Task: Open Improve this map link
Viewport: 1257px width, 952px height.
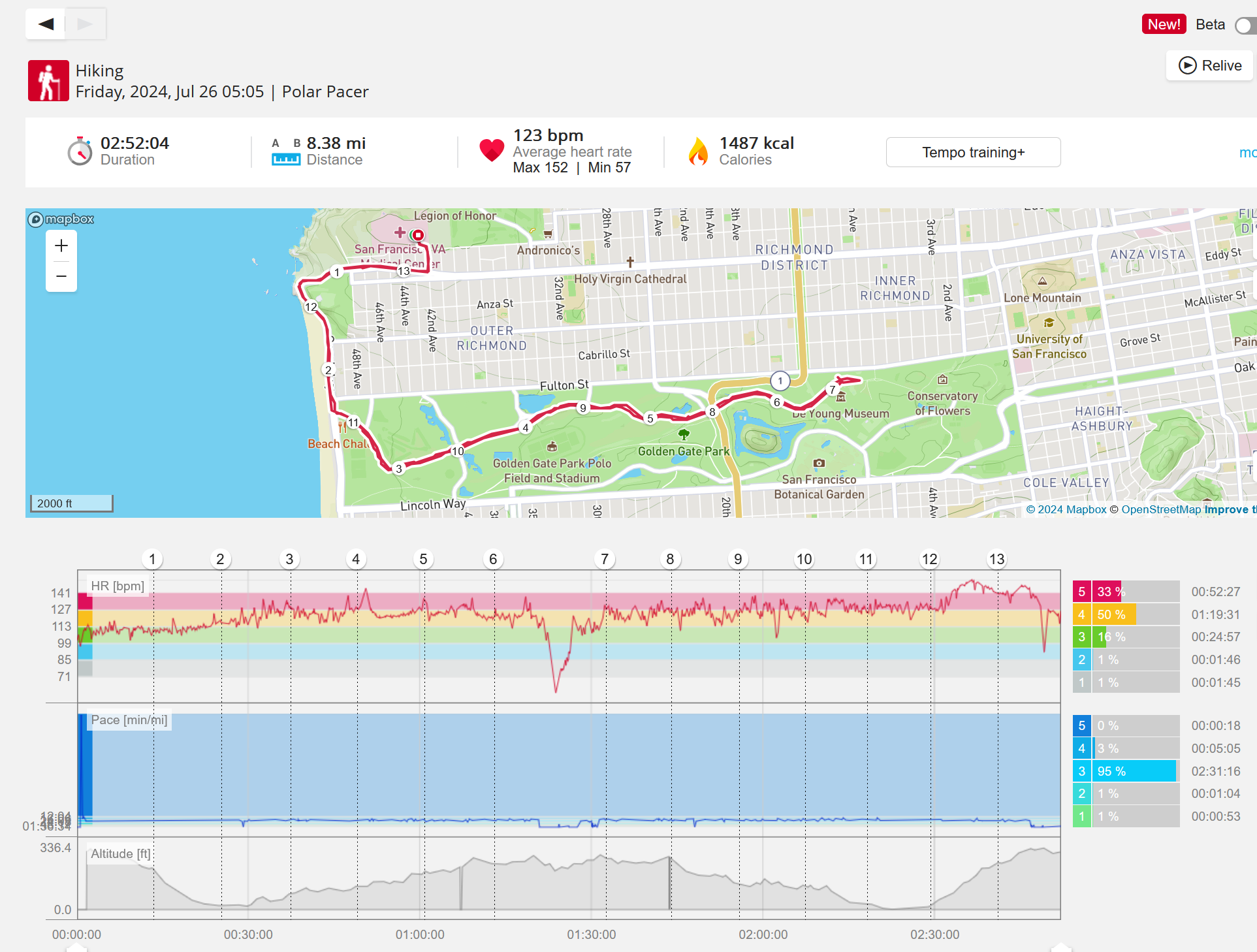Action: [1229, 509]
